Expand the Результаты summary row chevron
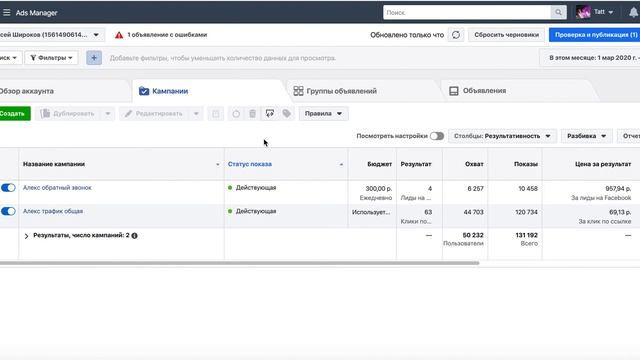640x360 pixels. [27, 236]
